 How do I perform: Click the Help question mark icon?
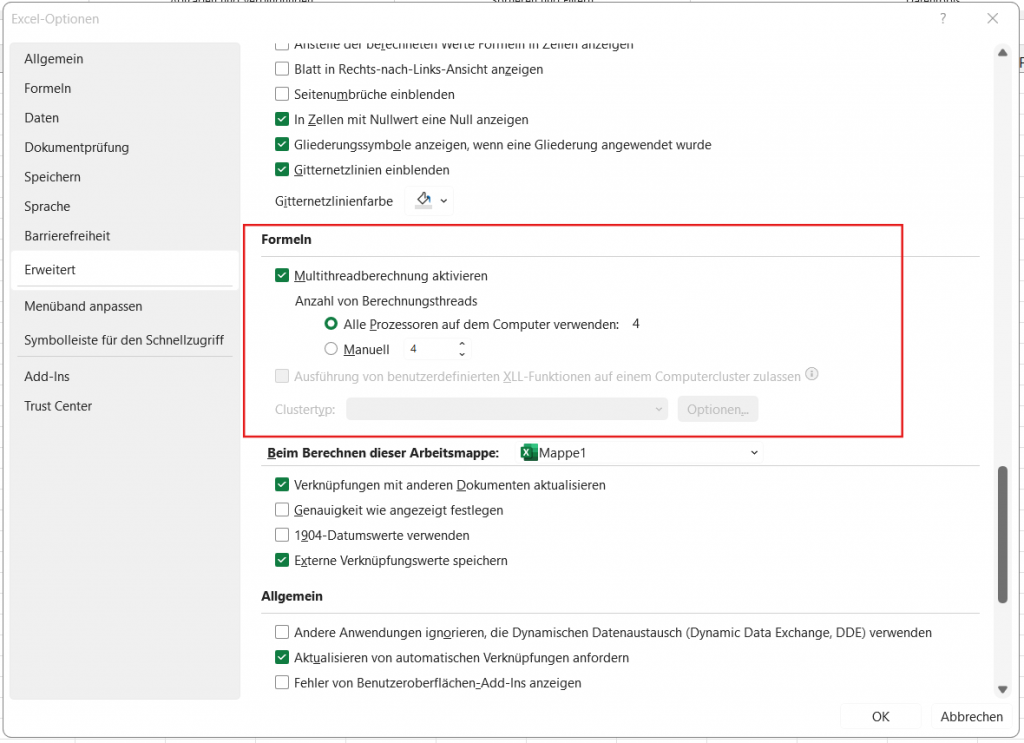tap(942, 18)
